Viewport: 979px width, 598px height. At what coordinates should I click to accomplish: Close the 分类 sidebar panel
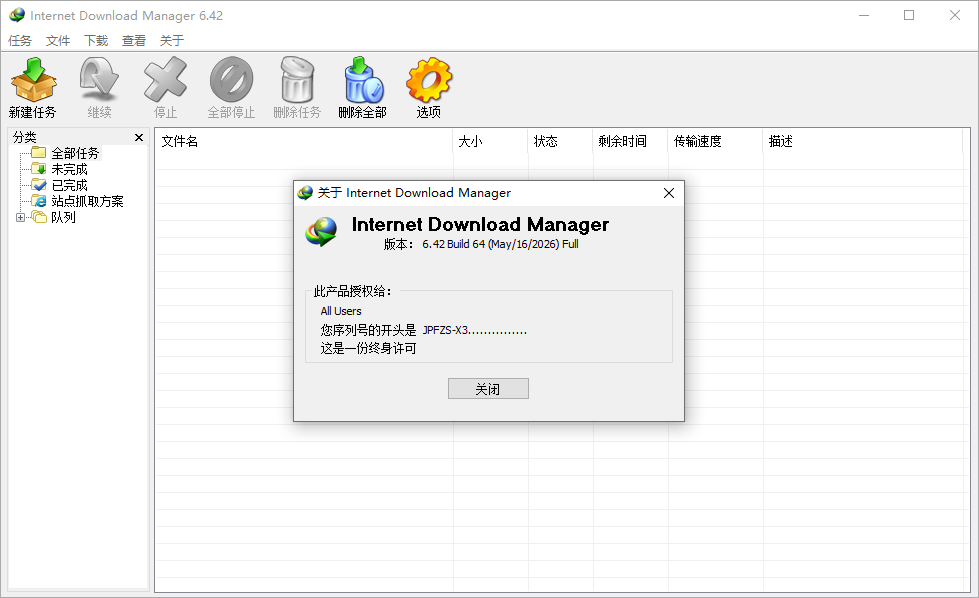tap(139, 137)
